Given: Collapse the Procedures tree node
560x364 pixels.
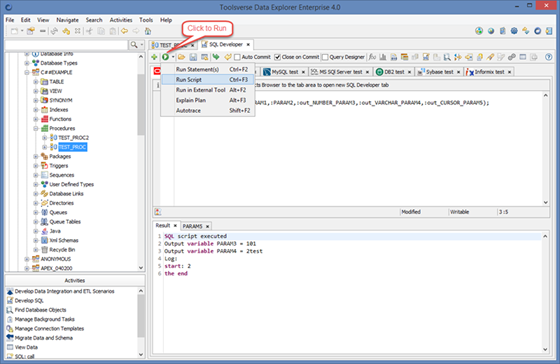Looking at the screenshot, I should [x=36, y=128].
